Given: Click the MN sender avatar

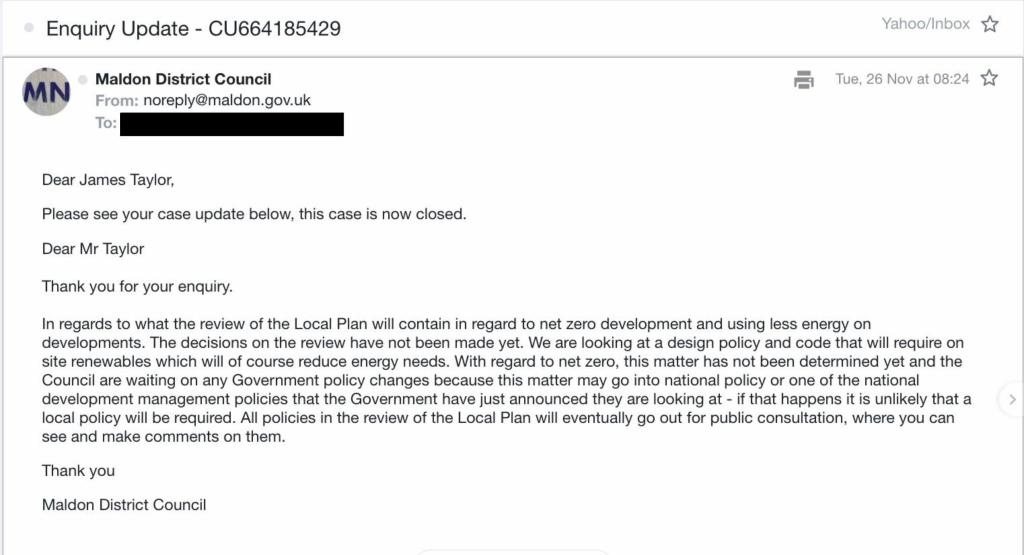Looking at the screenshot, I should click(x=47, y=92).
